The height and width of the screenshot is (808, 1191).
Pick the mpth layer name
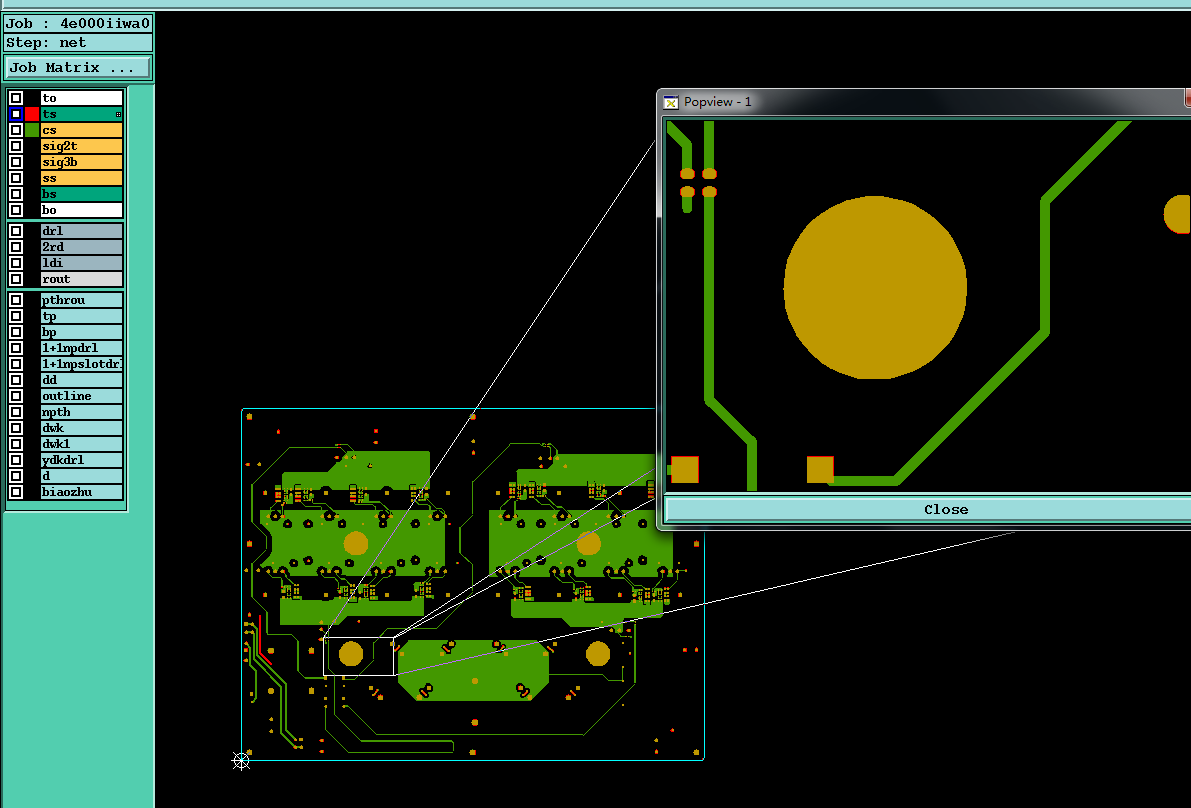pyautogui.click(x=81, y=412)
